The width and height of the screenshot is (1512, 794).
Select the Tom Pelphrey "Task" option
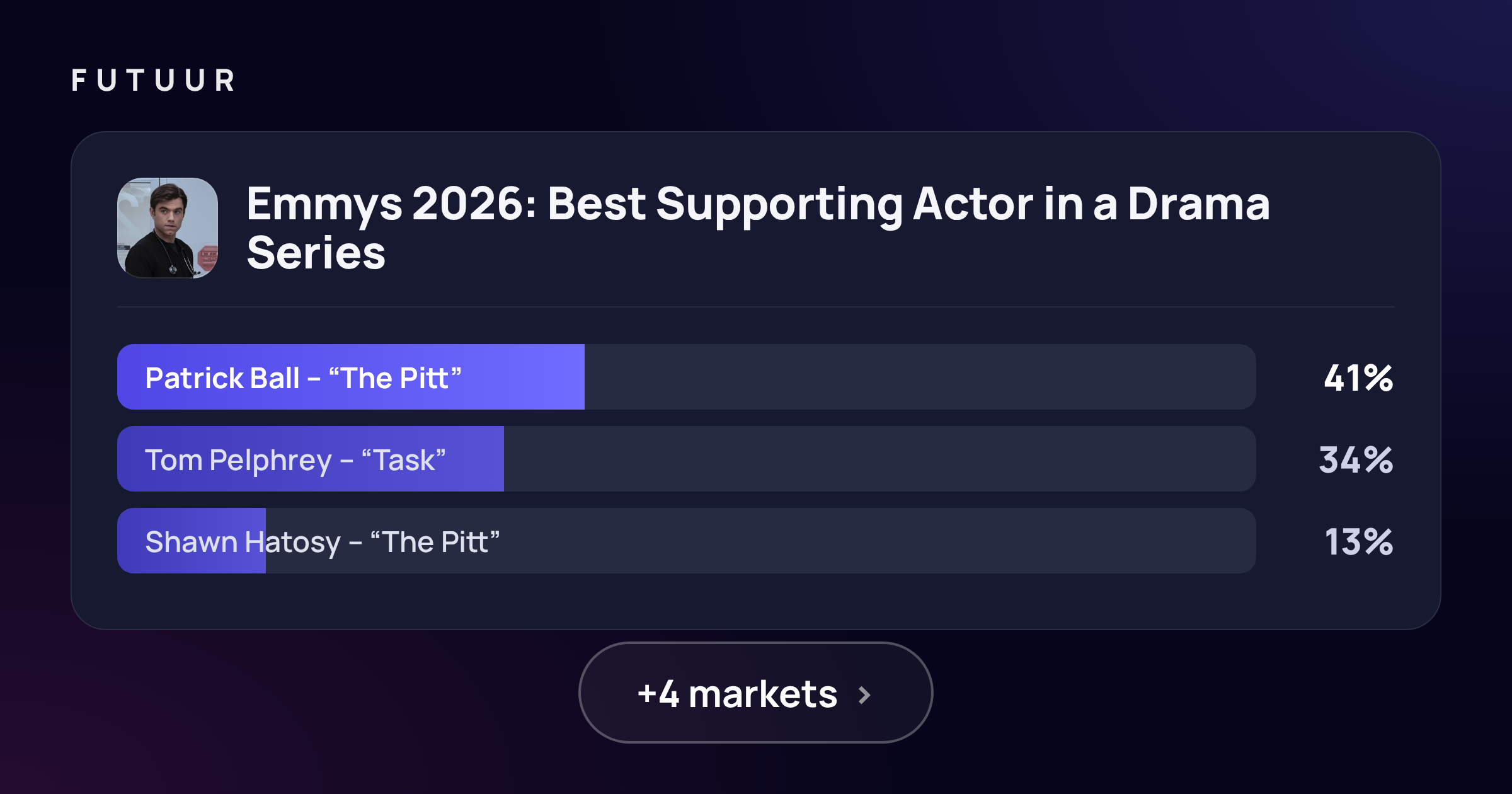point(687,459)
